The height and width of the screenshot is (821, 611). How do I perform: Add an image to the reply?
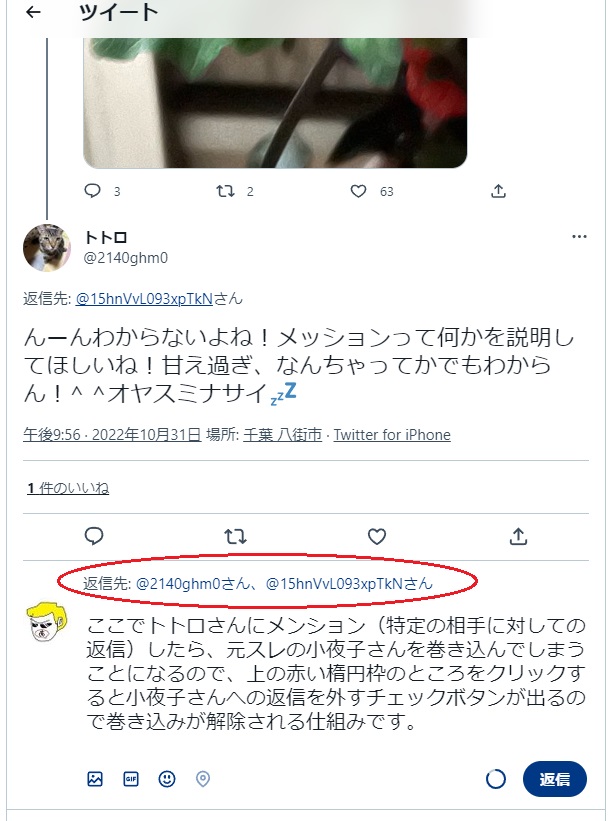[x=95, y=779]
